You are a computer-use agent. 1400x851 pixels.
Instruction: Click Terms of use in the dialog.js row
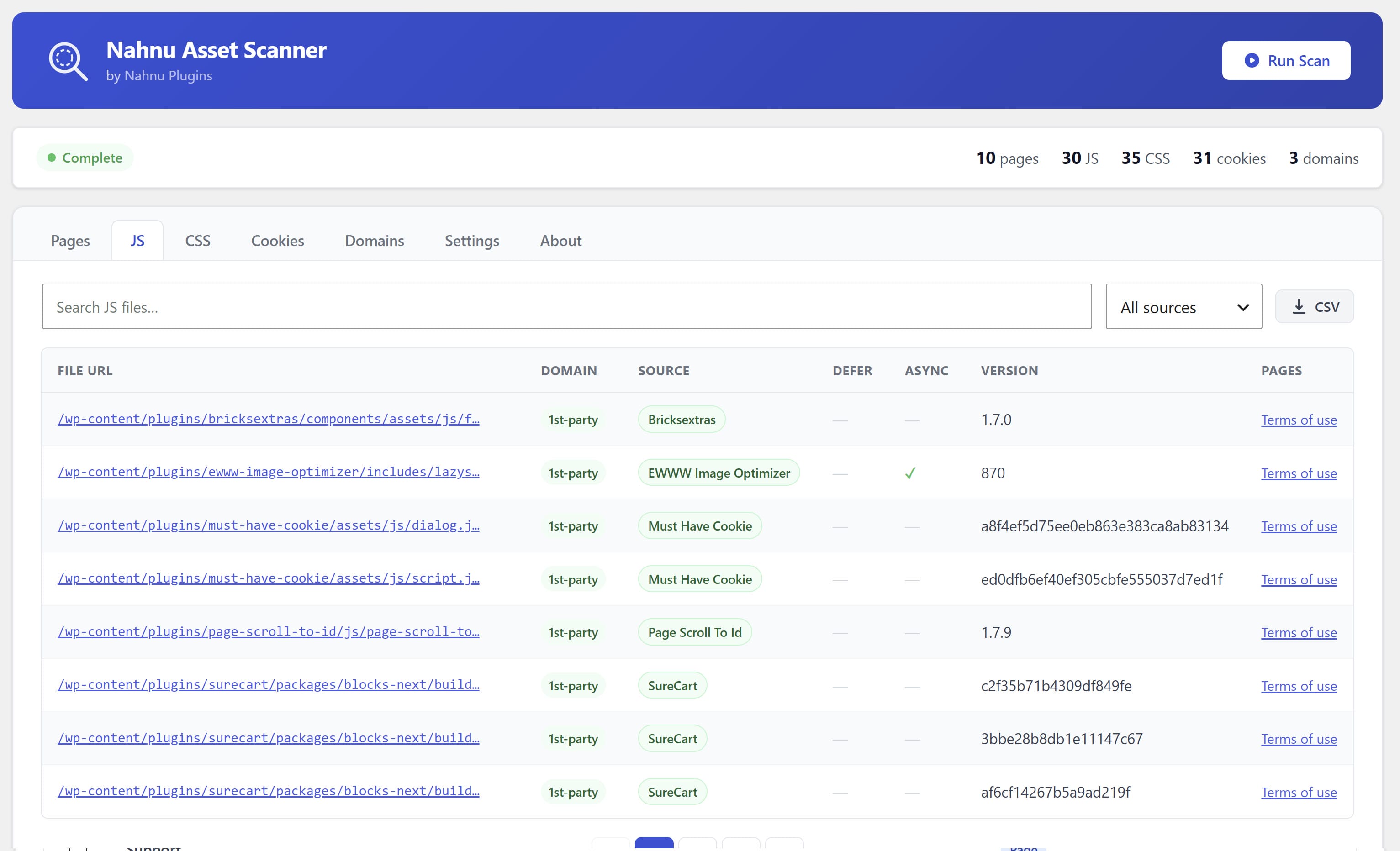1299,526
